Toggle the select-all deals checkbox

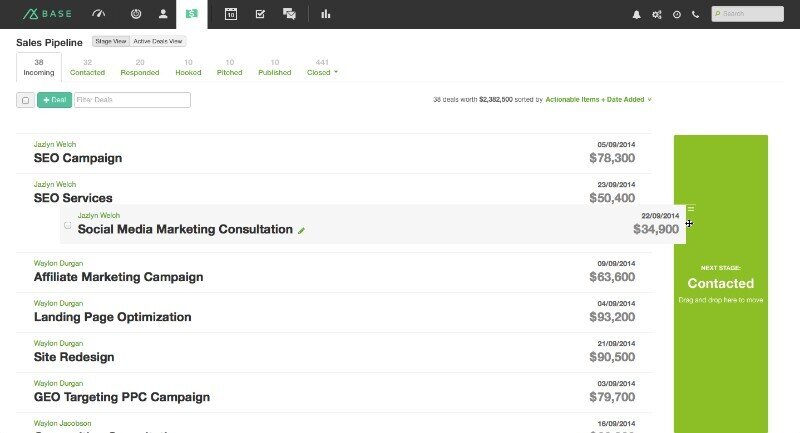26,100
